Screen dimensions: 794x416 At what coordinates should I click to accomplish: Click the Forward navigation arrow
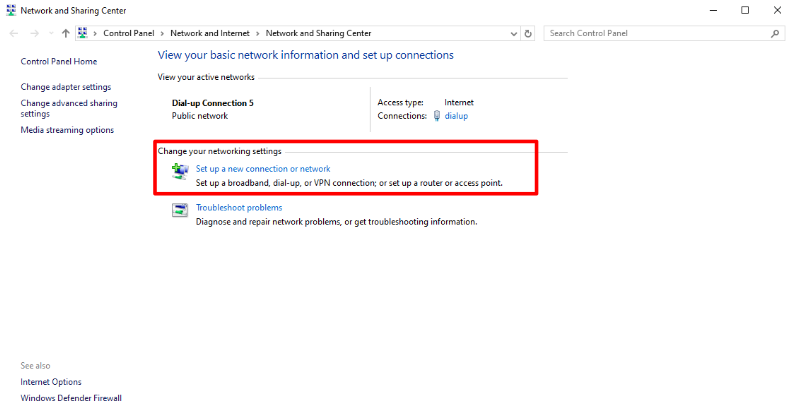tap(34, 33)
